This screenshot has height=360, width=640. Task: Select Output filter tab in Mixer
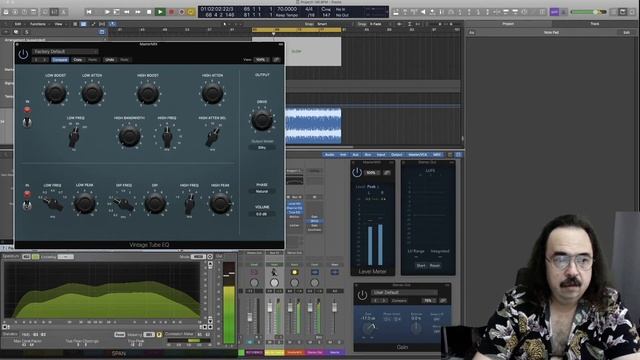[x=396, y=155]
